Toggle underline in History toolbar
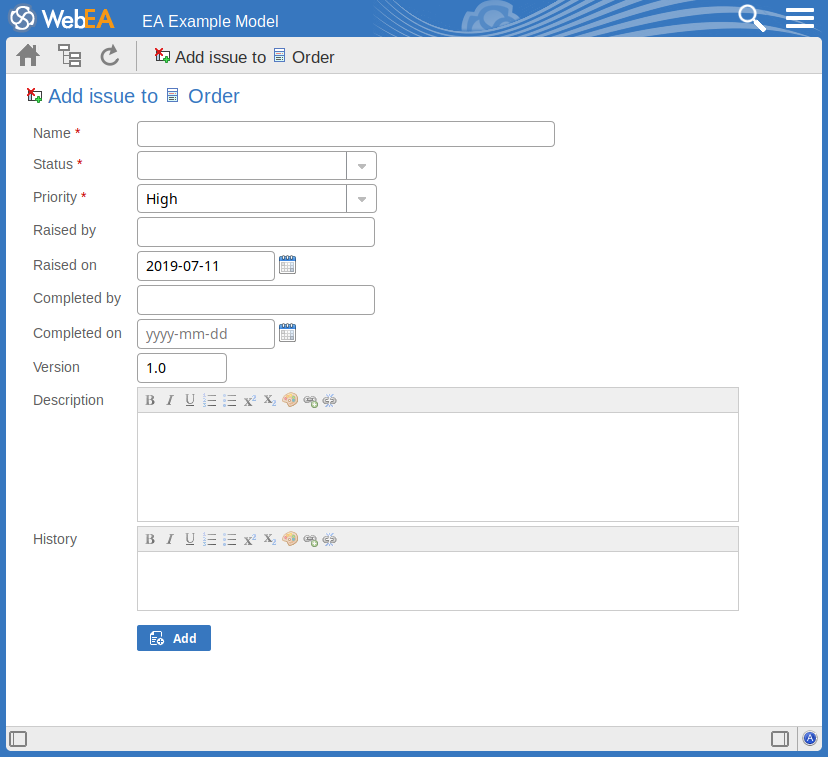This screenshot has height=757, width=828. (190, 539)
